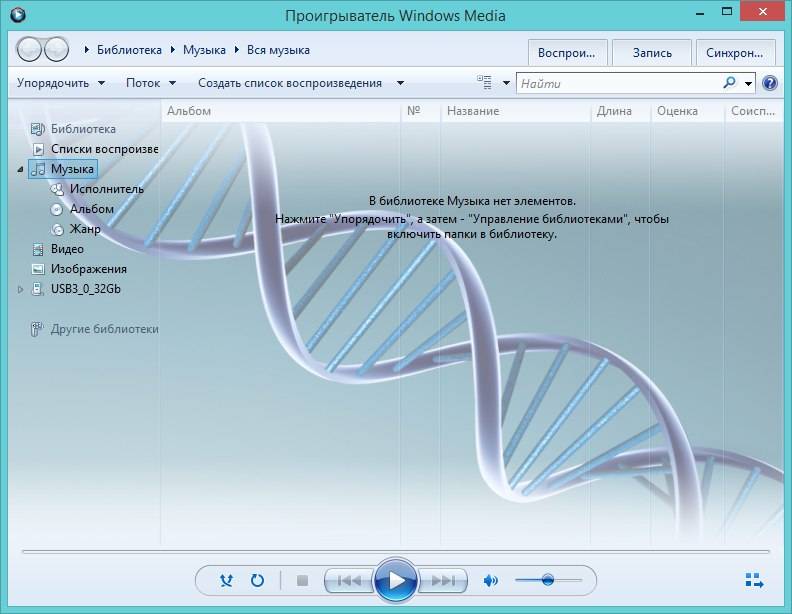Open Изображения library in sidebar

click(88, 269)
